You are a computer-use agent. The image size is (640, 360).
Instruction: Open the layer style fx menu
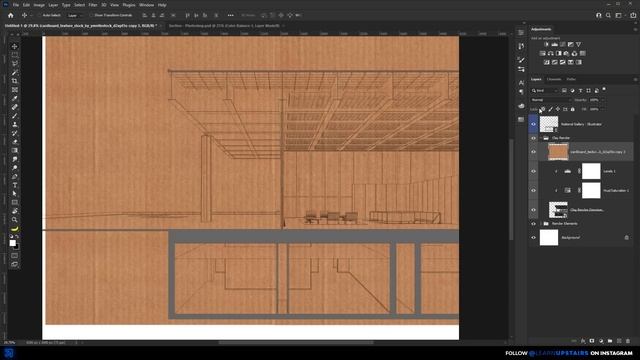coord(583,341)
